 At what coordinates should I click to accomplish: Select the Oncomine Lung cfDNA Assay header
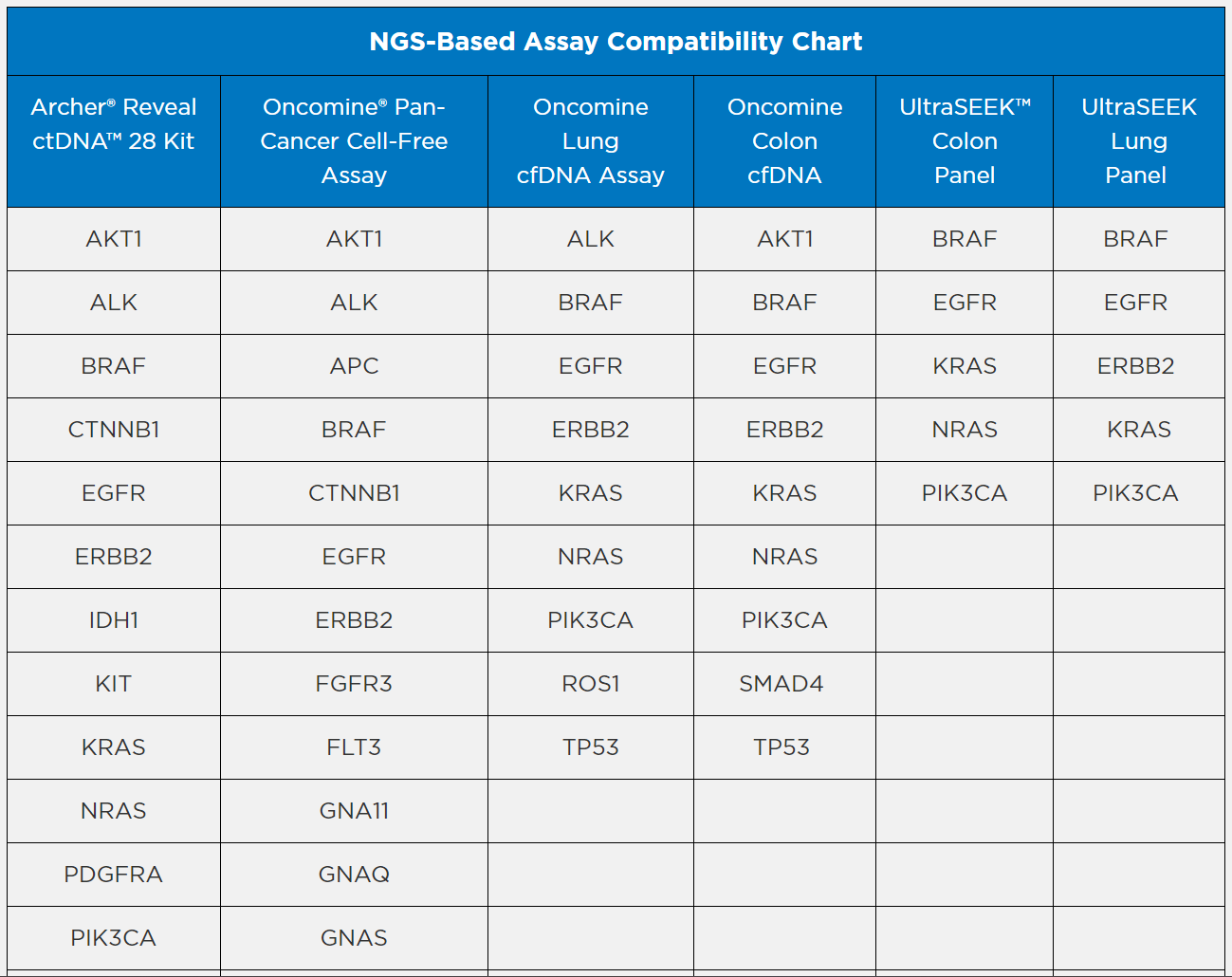click(x=590, y=141)
